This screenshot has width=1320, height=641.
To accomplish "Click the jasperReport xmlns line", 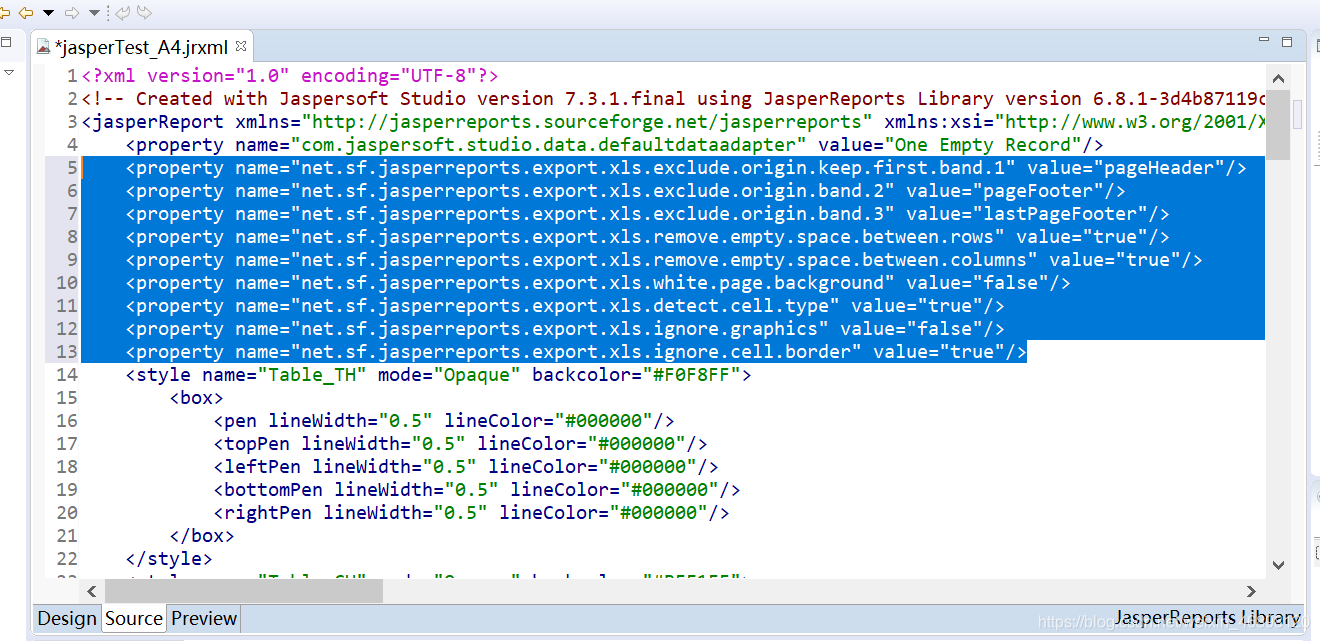I will (673, 122).
